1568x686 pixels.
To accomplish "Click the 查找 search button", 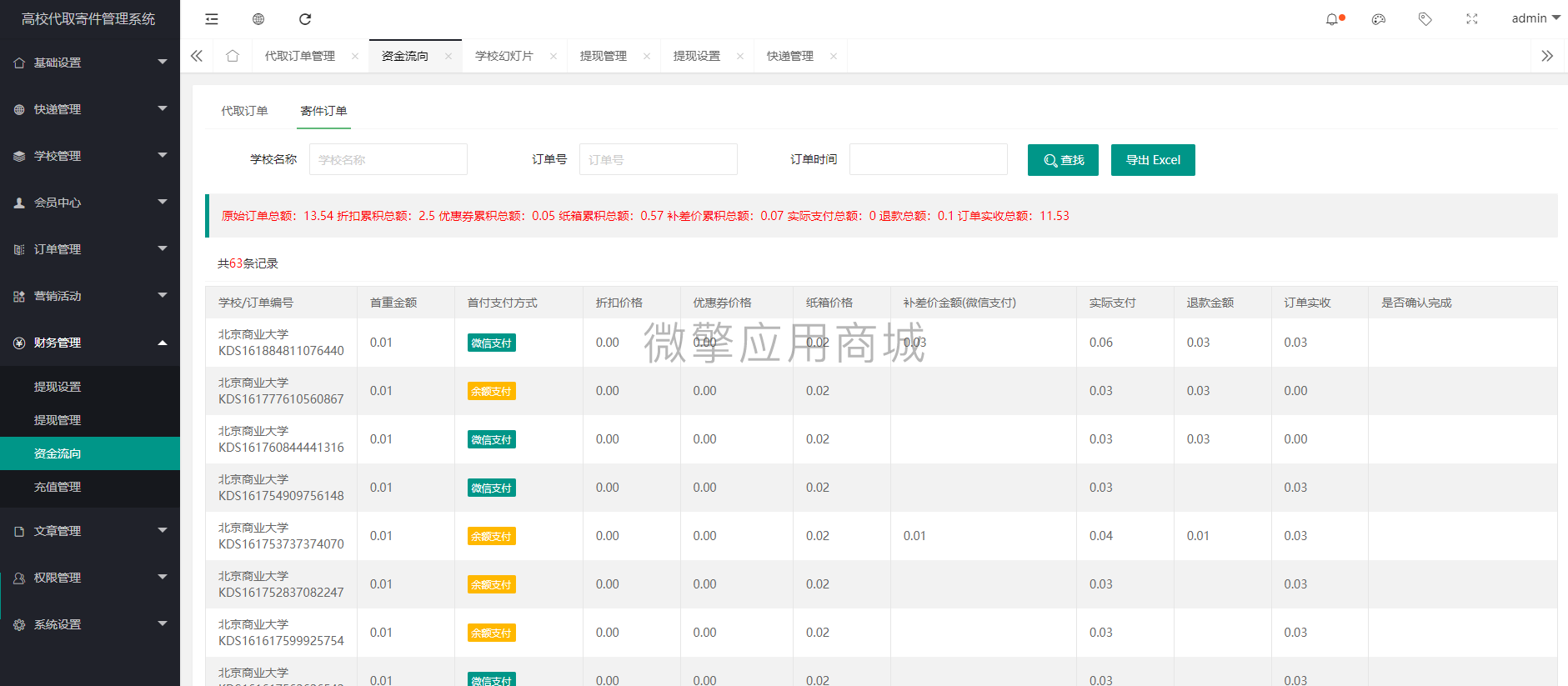I will click(x=1063, y=160).
